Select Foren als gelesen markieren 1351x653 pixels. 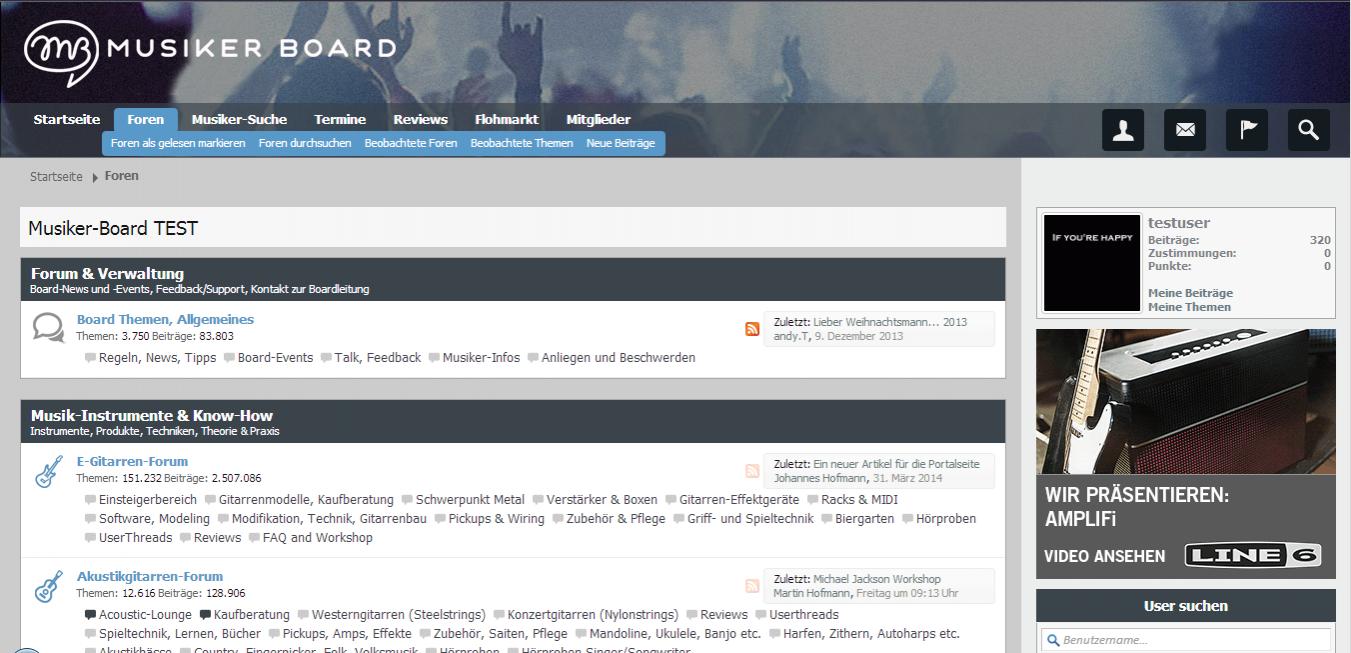point(178,143)
